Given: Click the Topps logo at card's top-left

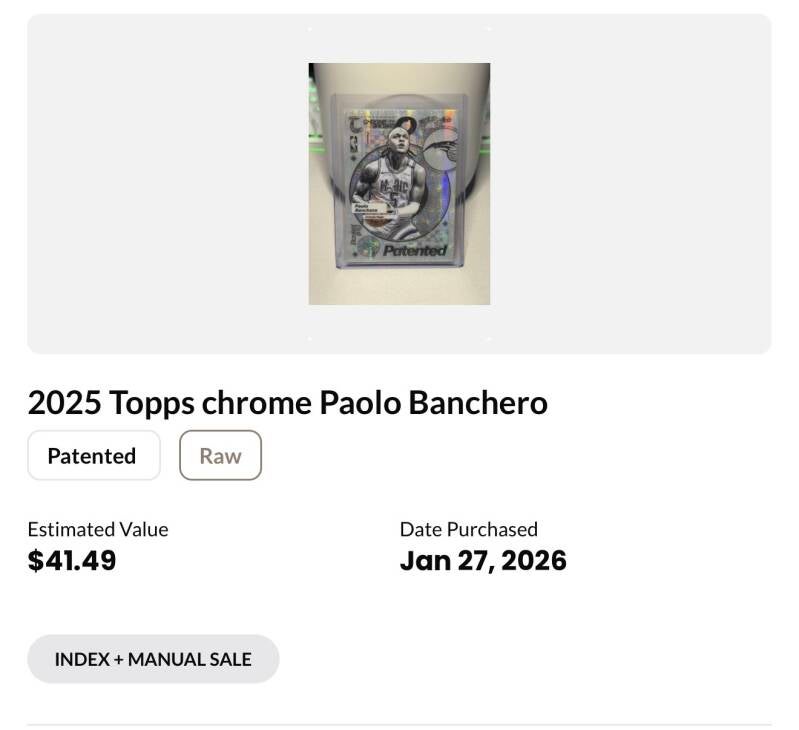Looking at the screenshot, I should click(x=354, y=124).
